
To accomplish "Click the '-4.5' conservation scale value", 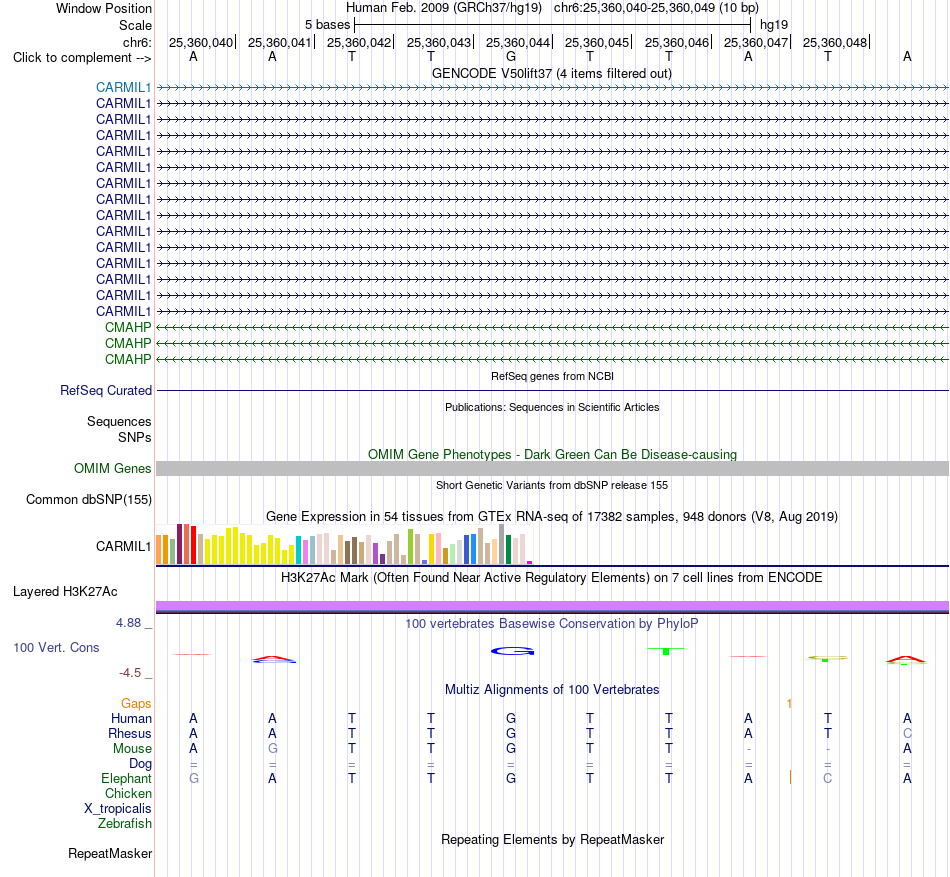I will (x=130, y=672).
